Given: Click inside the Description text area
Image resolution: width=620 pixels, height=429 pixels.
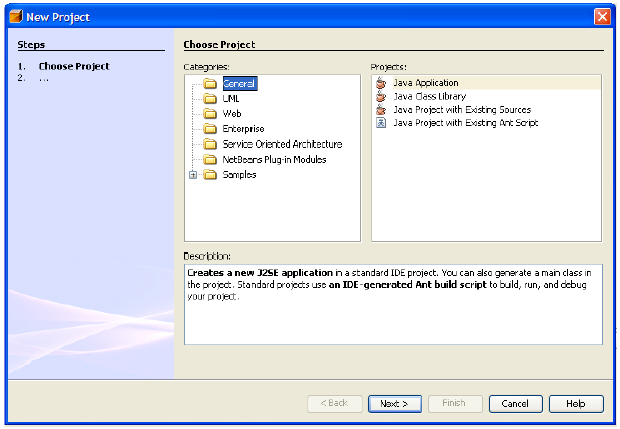Looking at the screenshot, I should point(393,304).
